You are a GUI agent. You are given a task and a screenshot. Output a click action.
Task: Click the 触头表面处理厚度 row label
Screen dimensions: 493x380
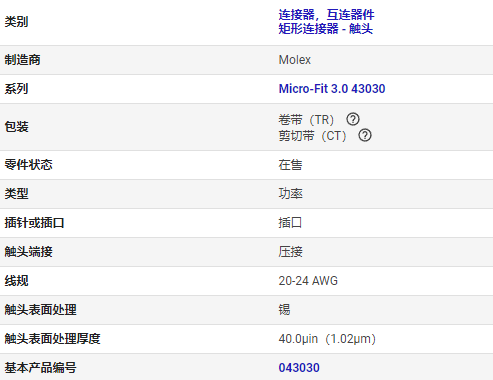(x=52, y=339)
